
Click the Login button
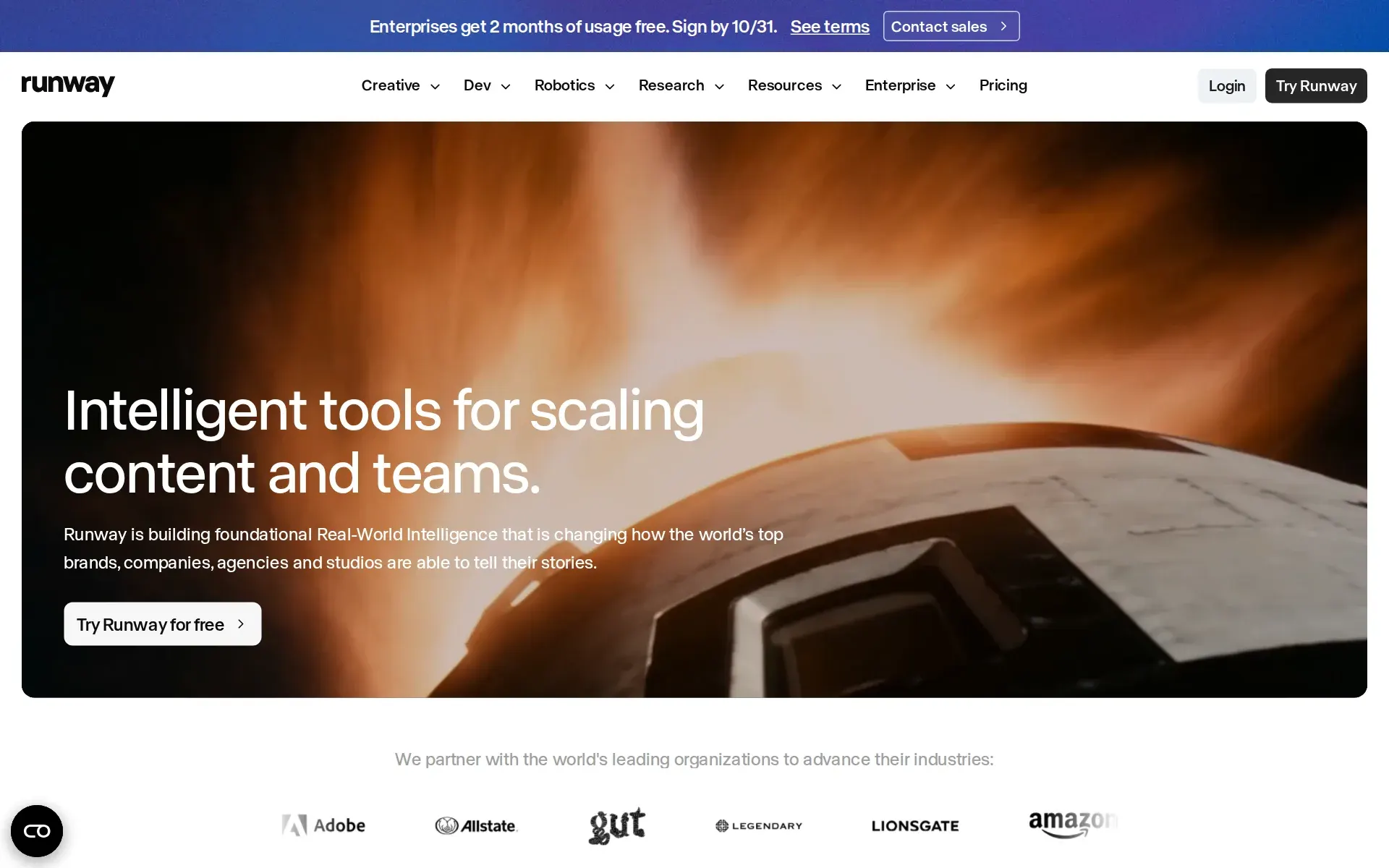coord(1227,85)
